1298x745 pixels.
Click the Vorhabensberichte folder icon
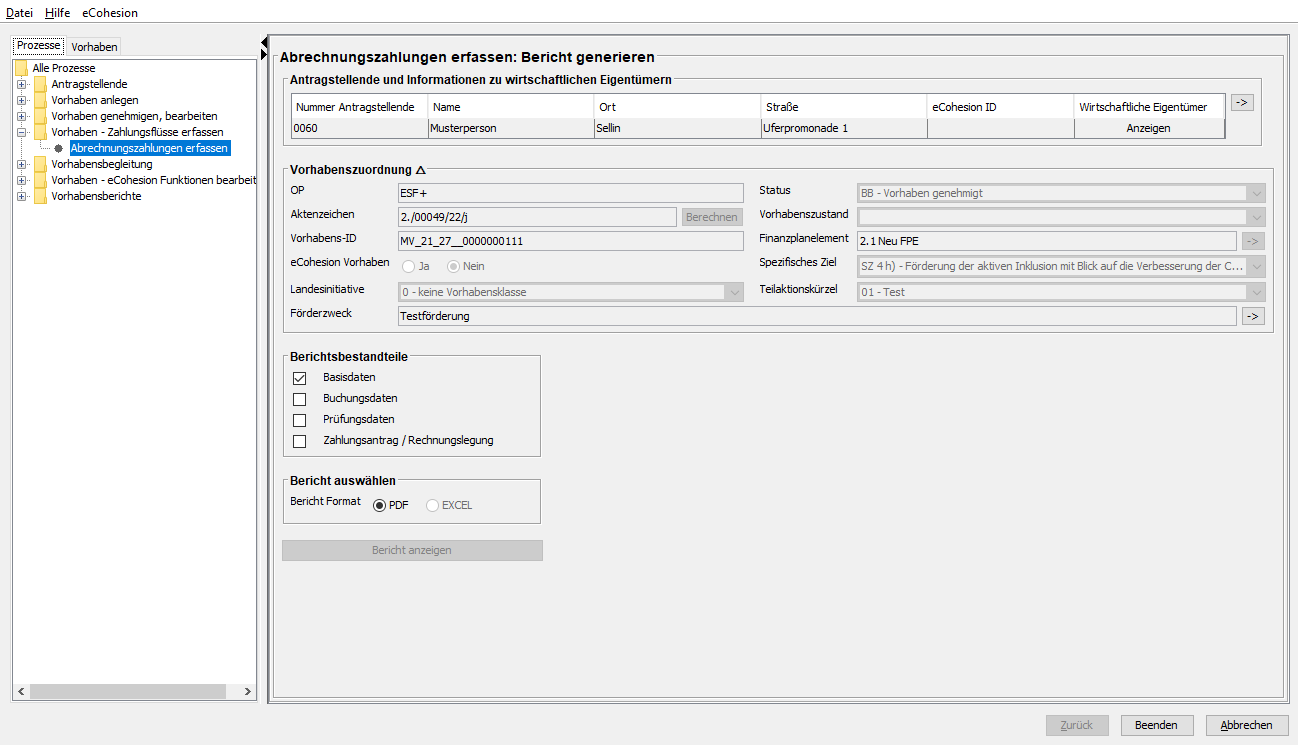40,196
